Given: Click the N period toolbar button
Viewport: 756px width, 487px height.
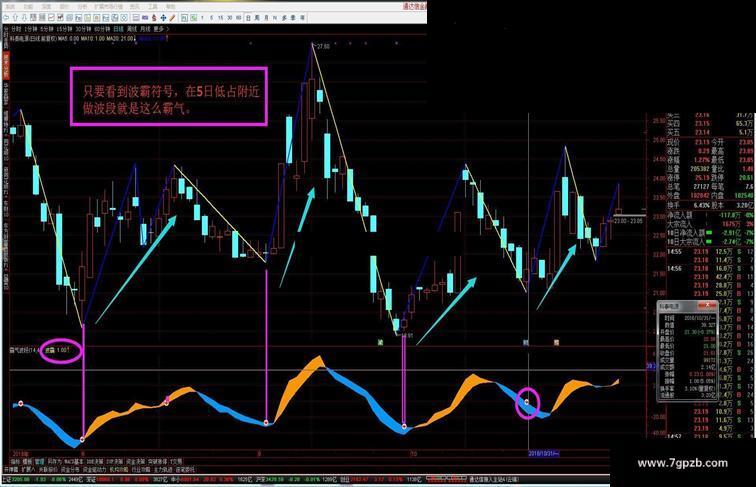Looking at the screenshot, I should point(275,18).
